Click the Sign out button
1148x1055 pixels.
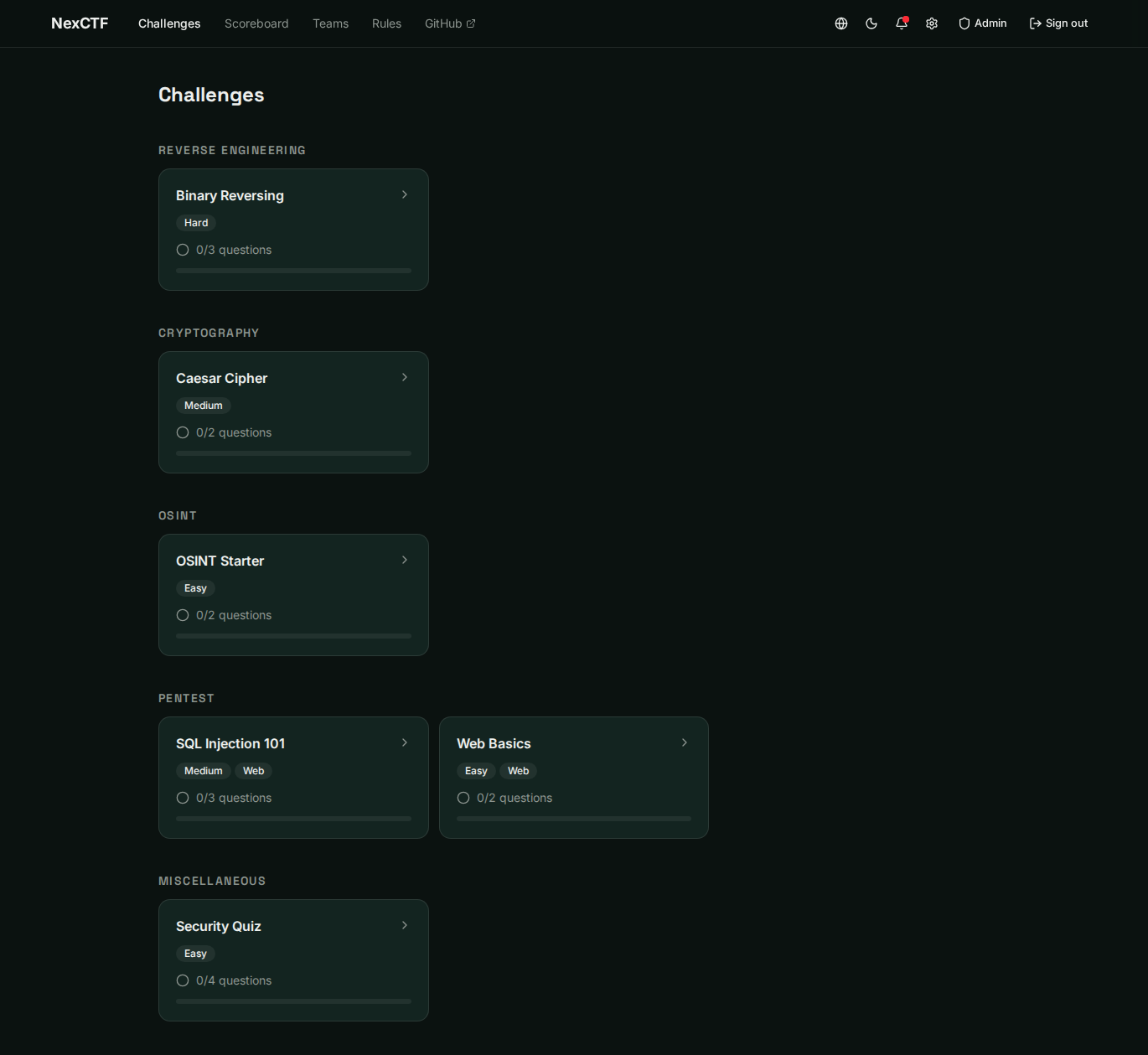pos(1059,23)
